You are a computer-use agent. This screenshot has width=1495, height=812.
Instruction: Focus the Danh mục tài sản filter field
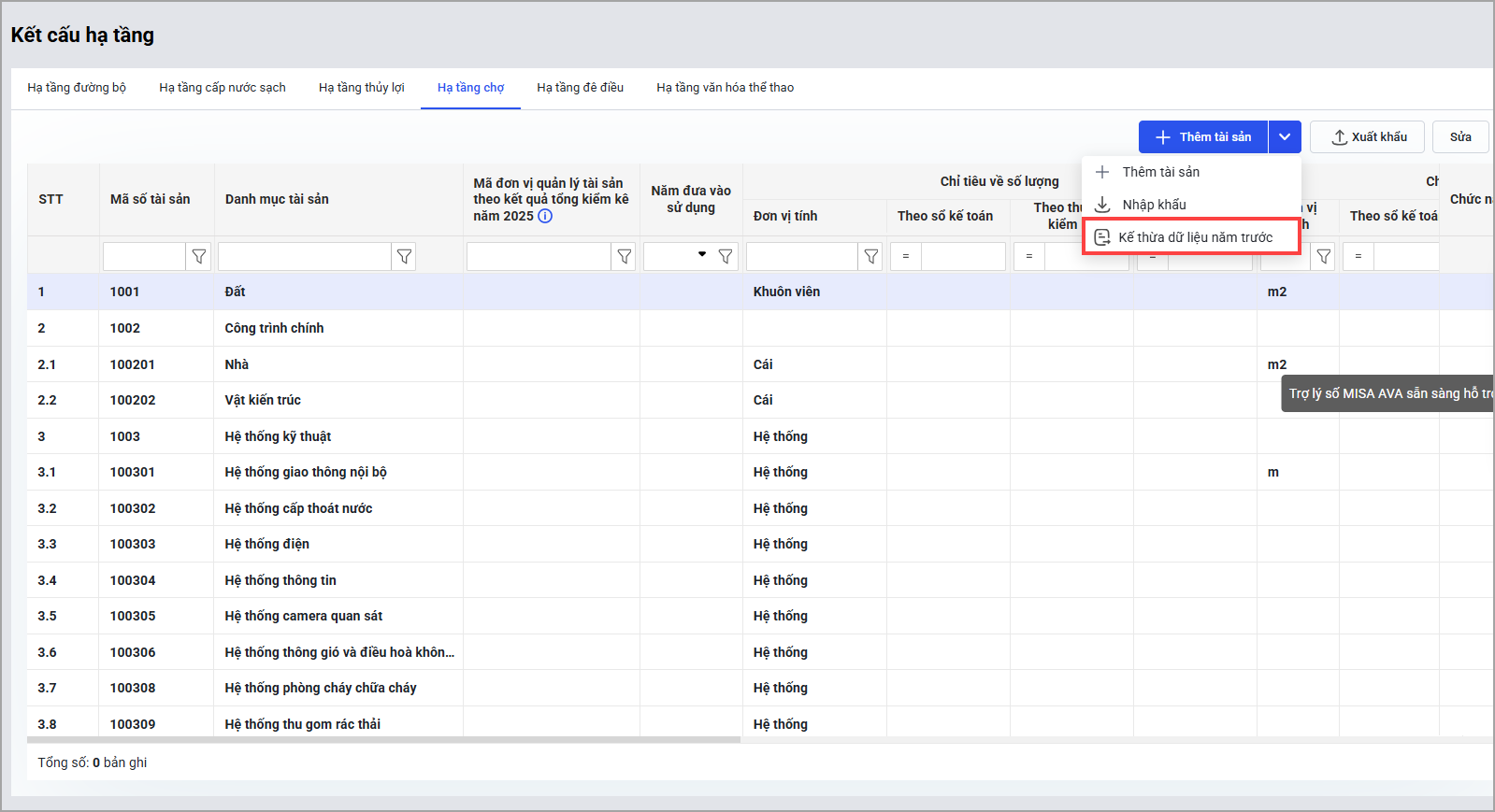click(x=304, y=257)
